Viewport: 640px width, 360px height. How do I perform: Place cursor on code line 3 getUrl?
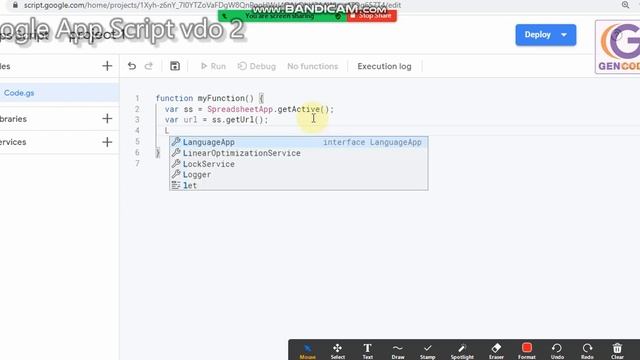coord(239,120)
